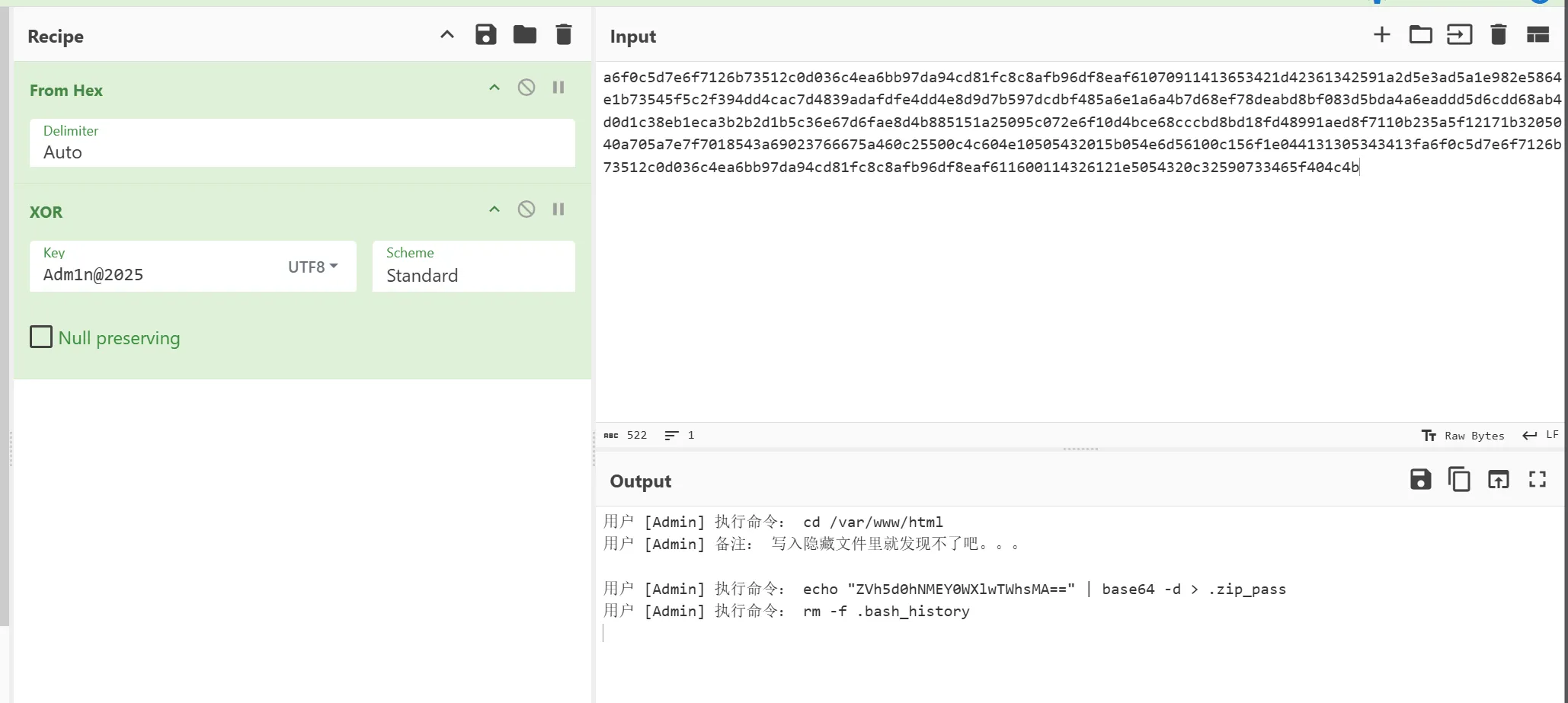Change the Raw Bytes input encoding

click(1464, 436)
